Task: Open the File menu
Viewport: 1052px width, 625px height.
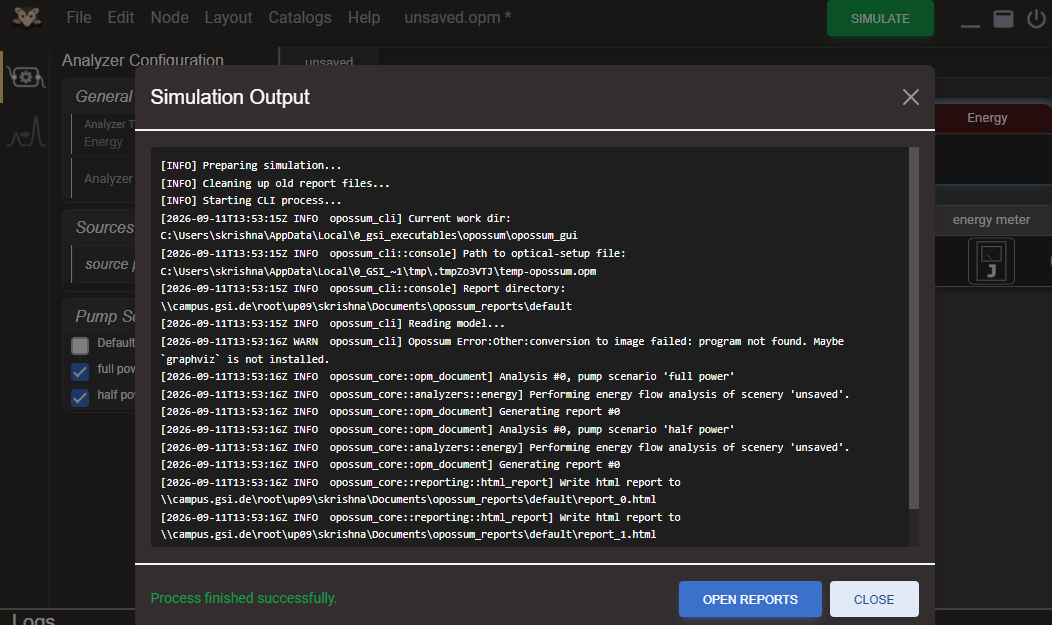Action: click(x=78, y=17)
